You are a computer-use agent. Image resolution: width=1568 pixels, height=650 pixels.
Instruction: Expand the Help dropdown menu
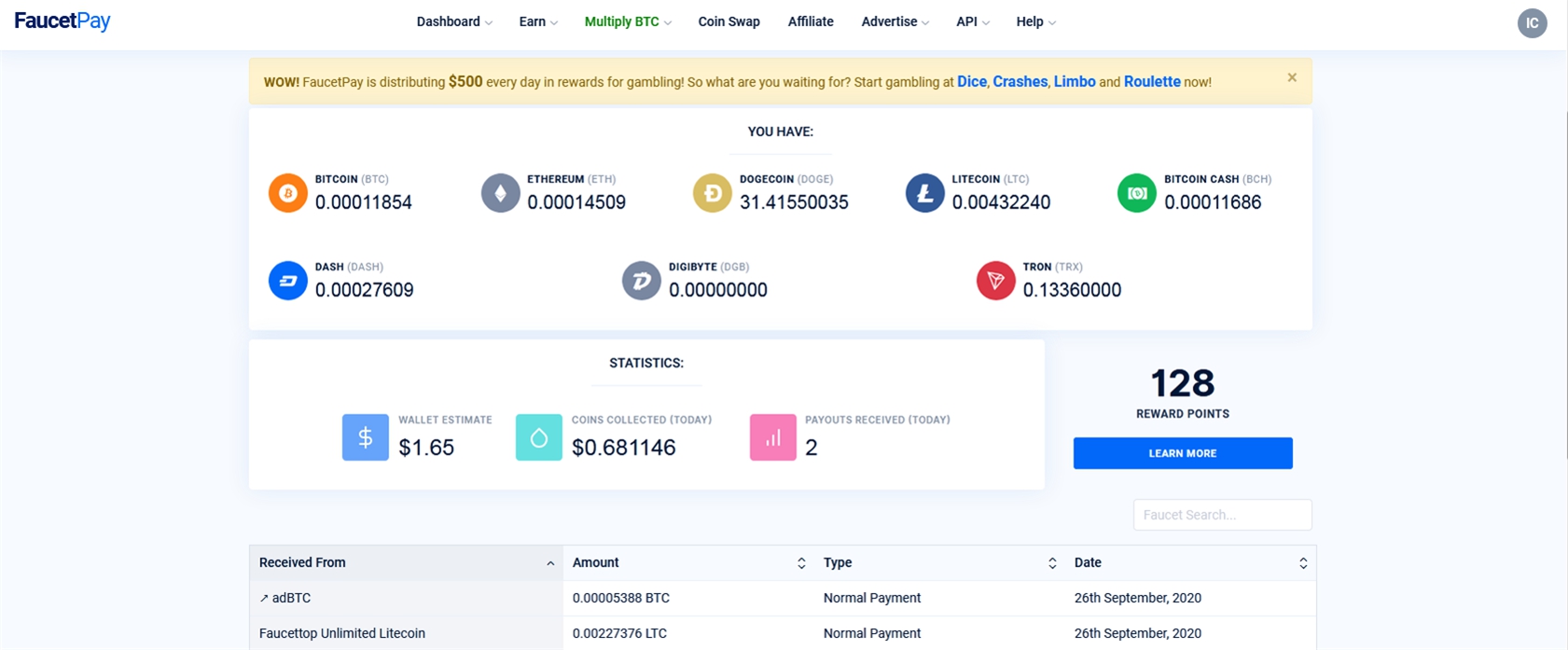(1035, 21)
